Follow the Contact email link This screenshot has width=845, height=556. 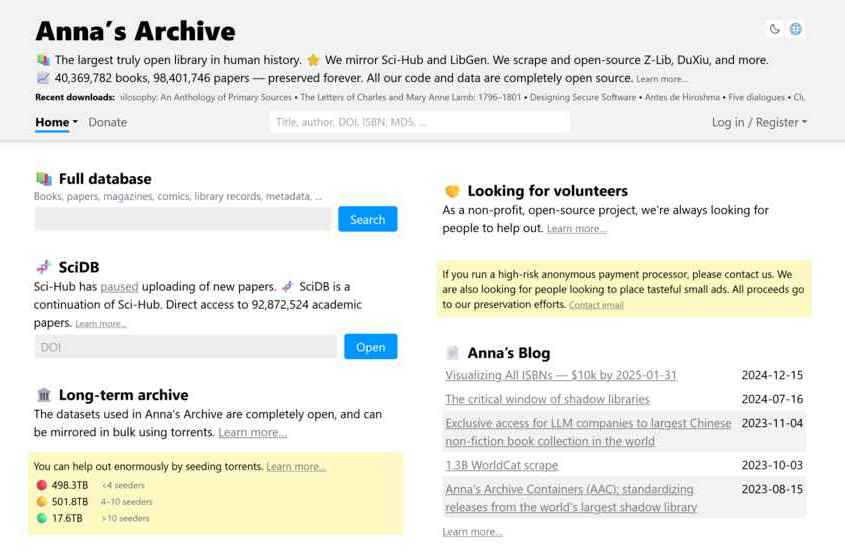pos(596,305)
